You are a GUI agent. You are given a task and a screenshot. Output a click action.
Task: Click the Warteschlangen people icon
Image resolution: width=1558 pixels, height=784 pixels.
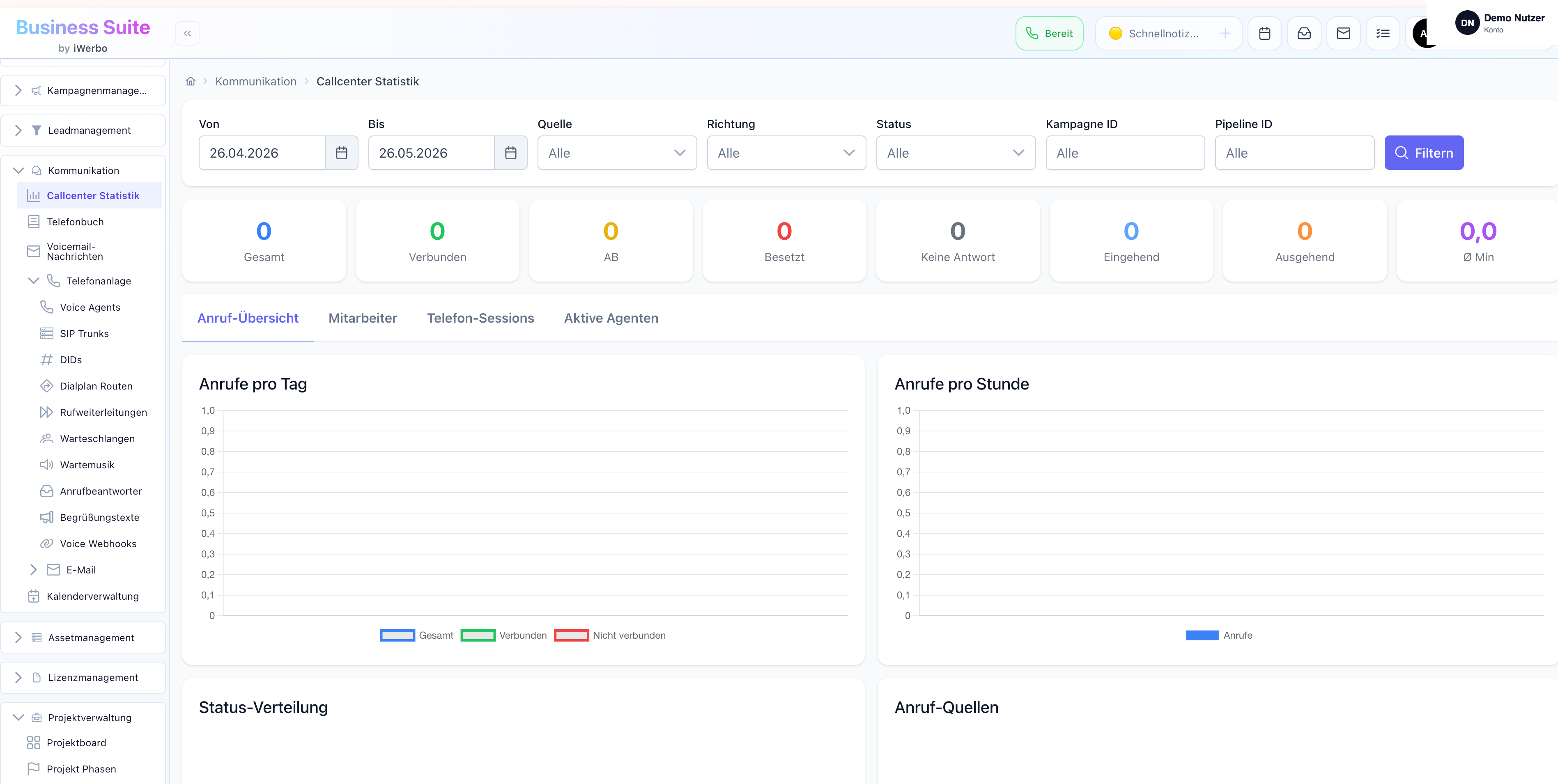[x=46, y=438]
